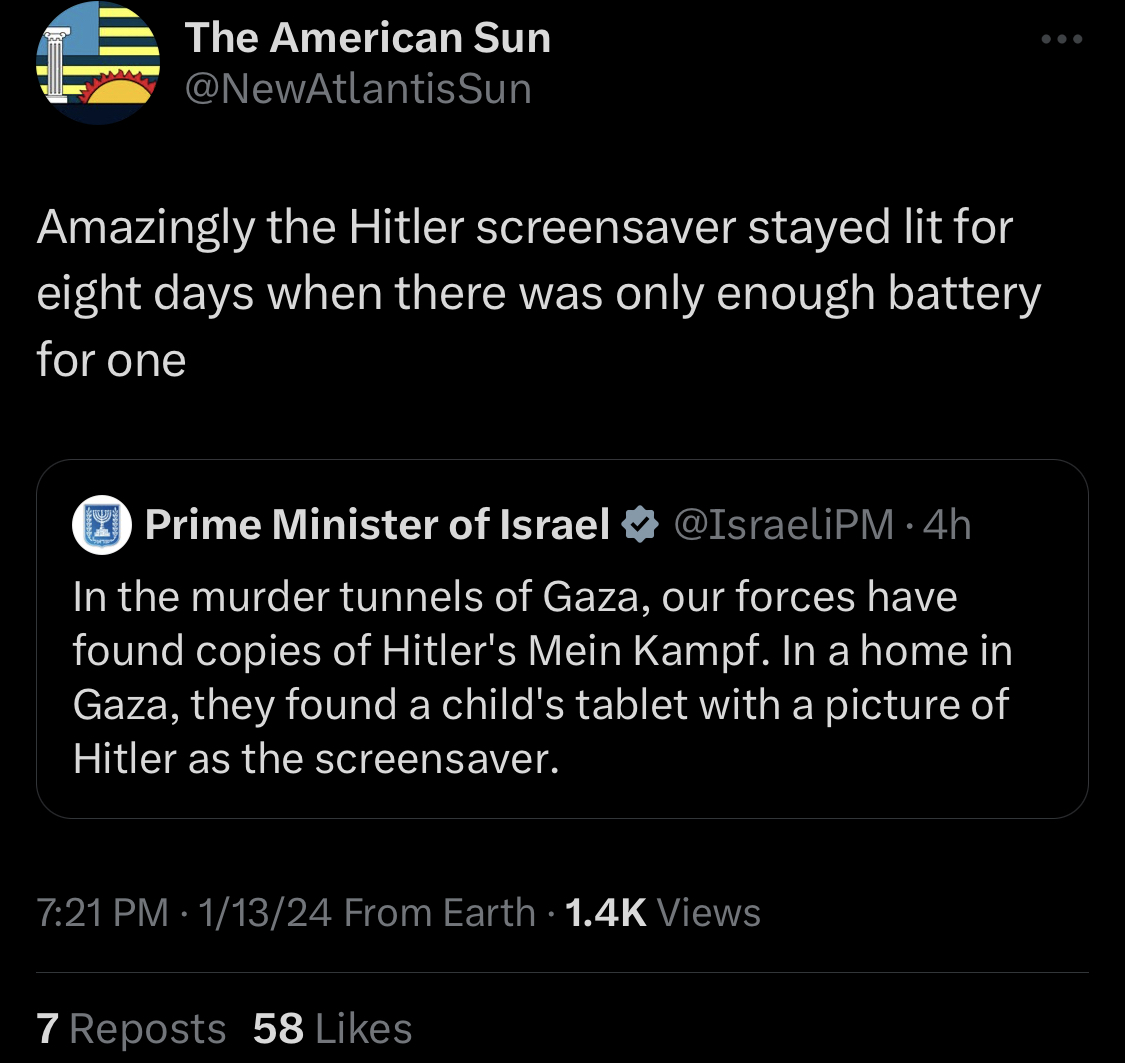View the 7 Reposts list
The height and width of the screenshot is (1063, 1125).
(x=131, y=1029)
